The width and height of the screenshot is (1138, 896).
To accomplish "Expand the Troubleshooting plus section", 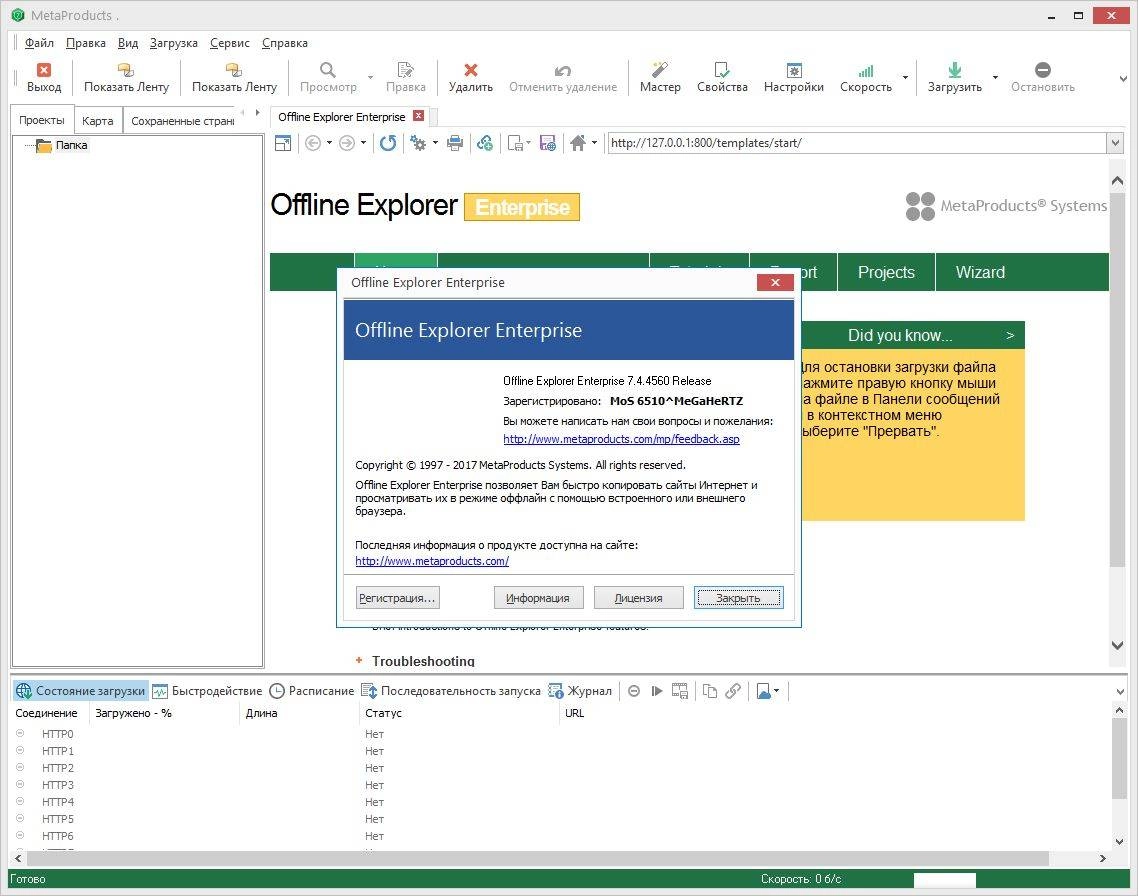I will (x=359, y=660).
